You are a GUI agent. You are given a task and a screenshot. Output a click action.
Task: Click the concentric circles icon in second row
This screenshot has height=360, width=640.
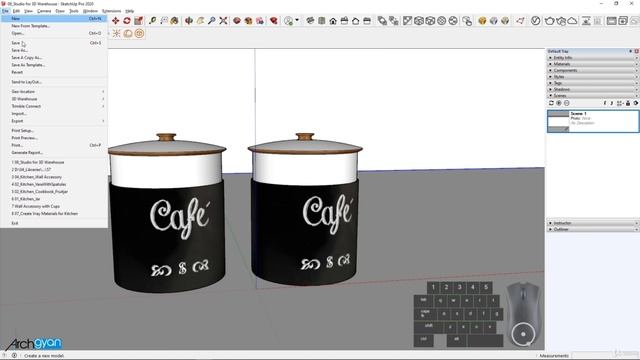(139, 33)
